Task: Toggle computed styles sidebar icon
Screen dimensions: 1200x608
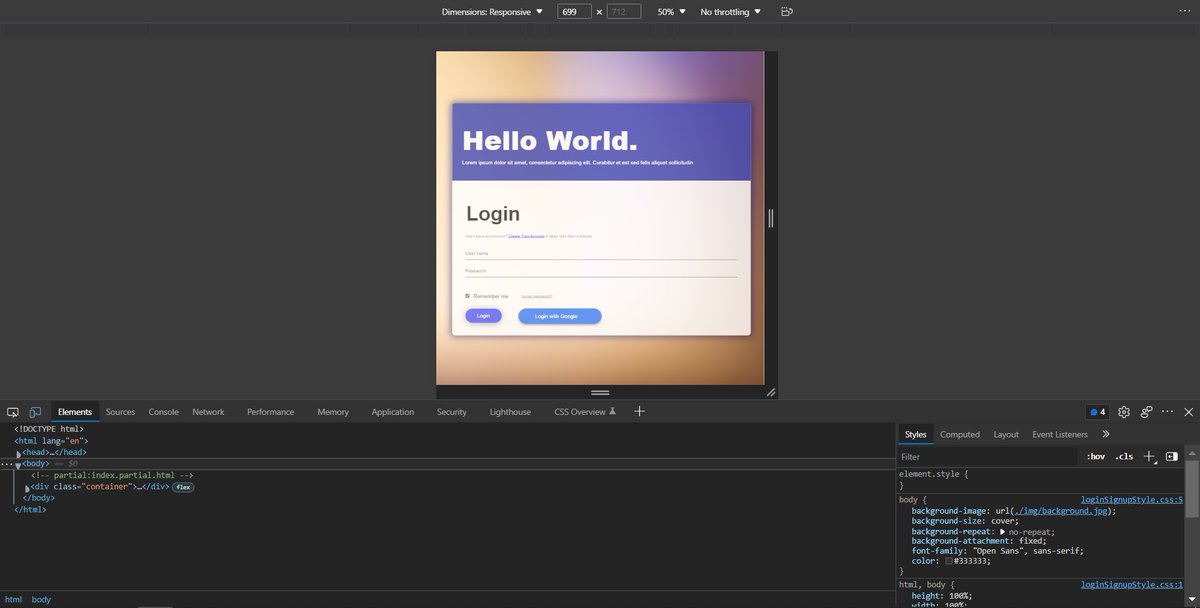Action: click(1171, 456)
